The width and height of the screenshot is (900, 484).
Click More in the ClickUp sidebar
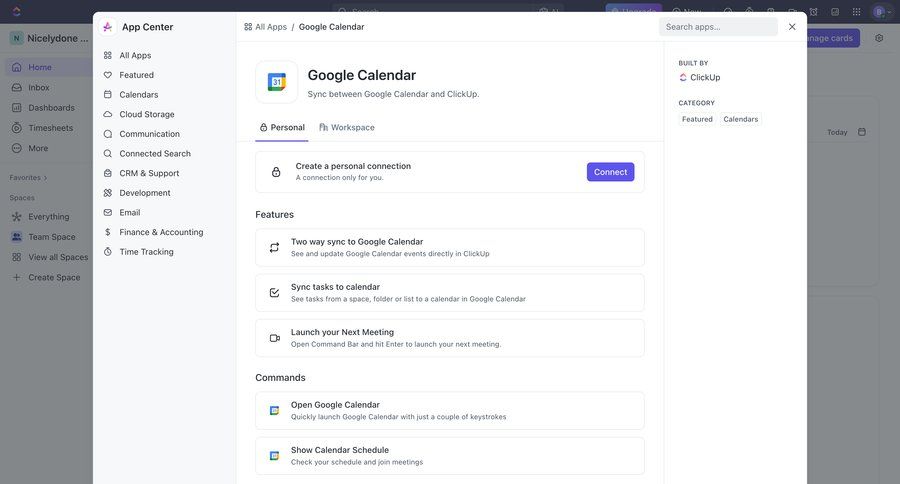tap(38, 148)
